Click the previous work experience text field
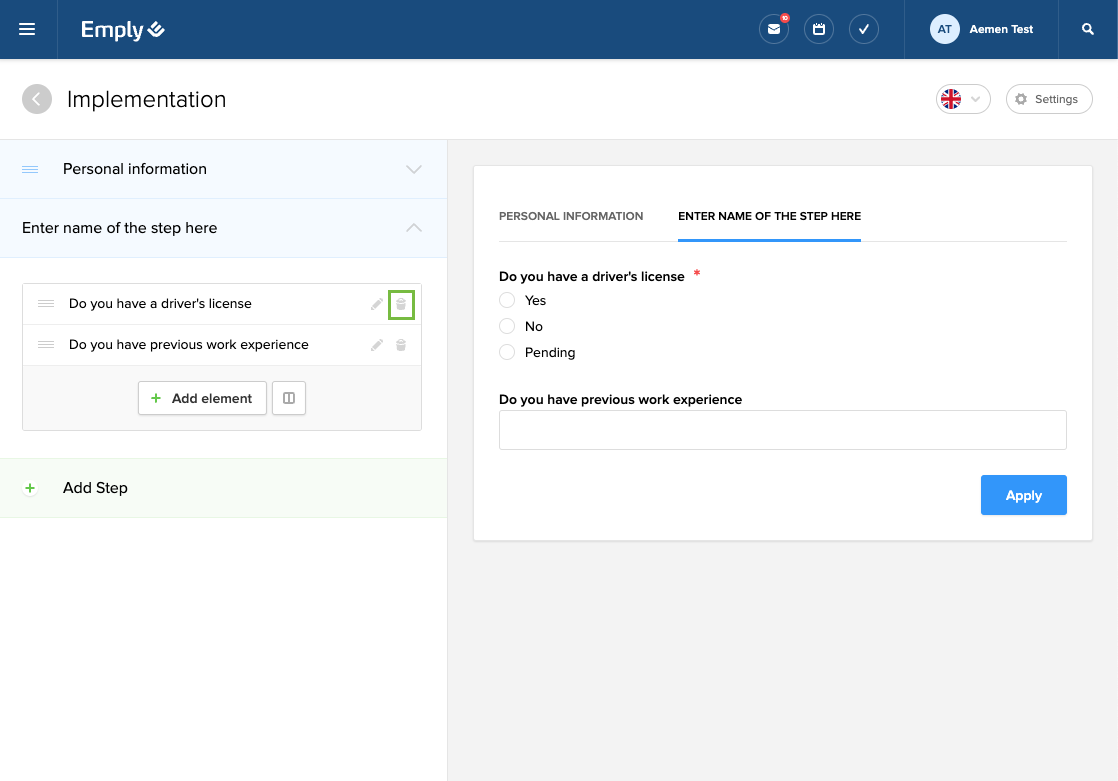The height and width of the screenshot is (781, 1118). (x=782, y=430)
